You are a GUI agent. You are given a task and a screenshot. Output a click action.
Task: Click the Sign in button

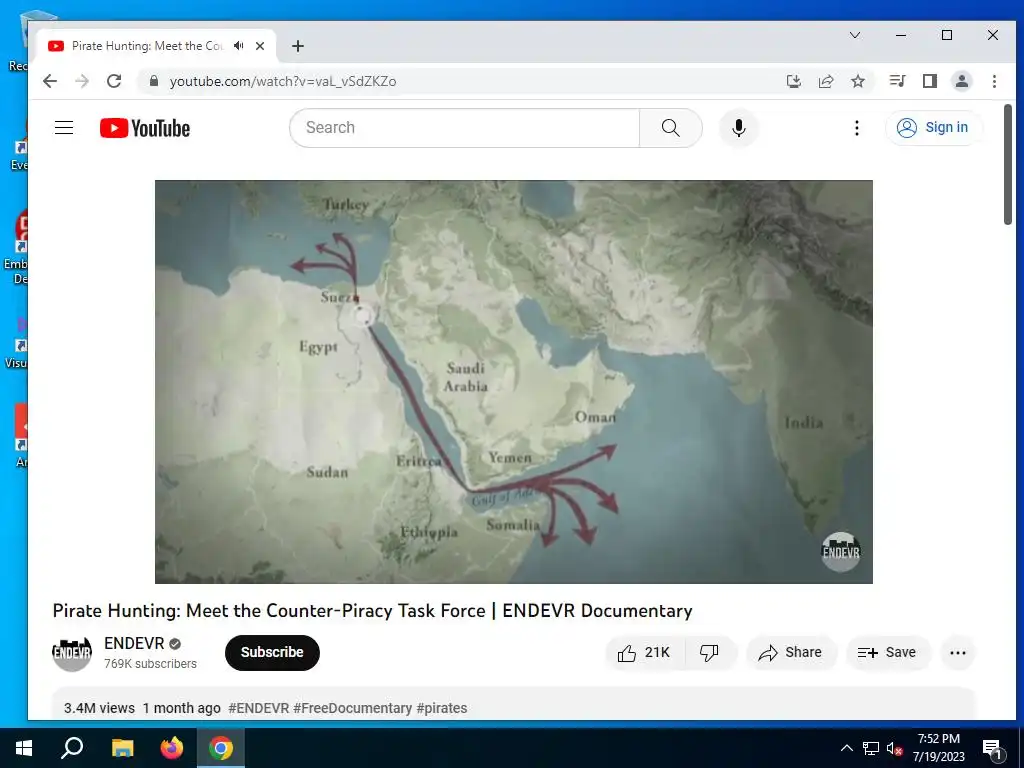[933, 127]
